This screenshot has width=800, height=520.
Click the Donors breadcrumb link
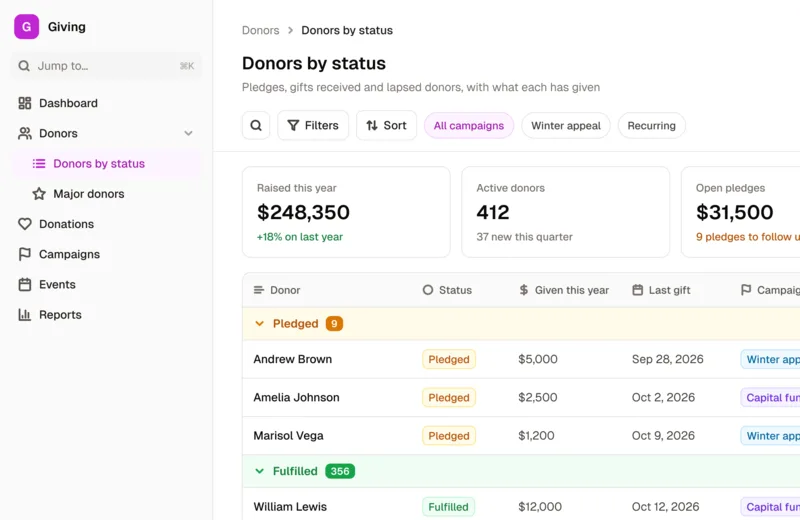(x=260, y=30)
